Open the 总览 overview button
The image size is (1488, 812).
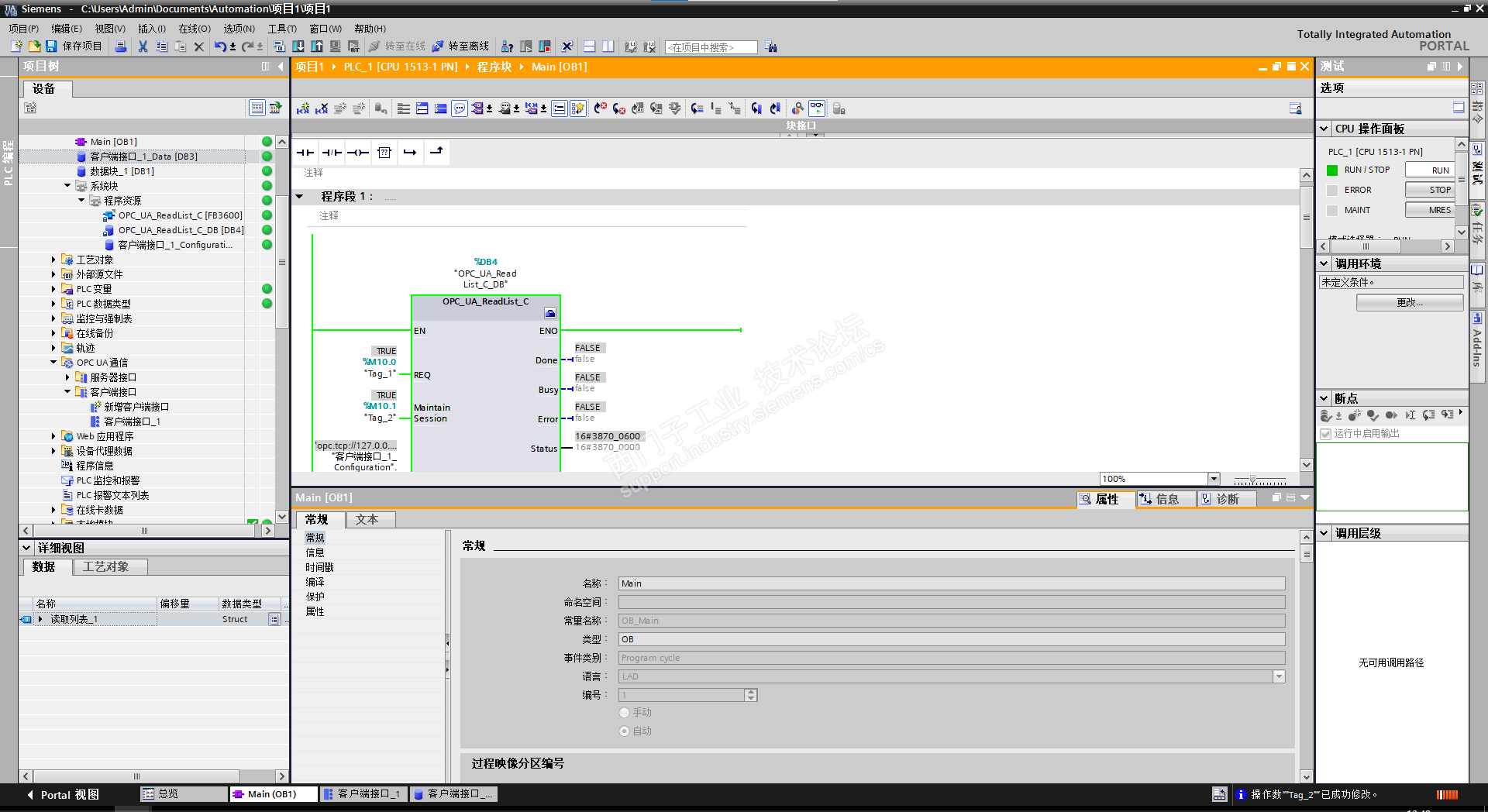182,794
